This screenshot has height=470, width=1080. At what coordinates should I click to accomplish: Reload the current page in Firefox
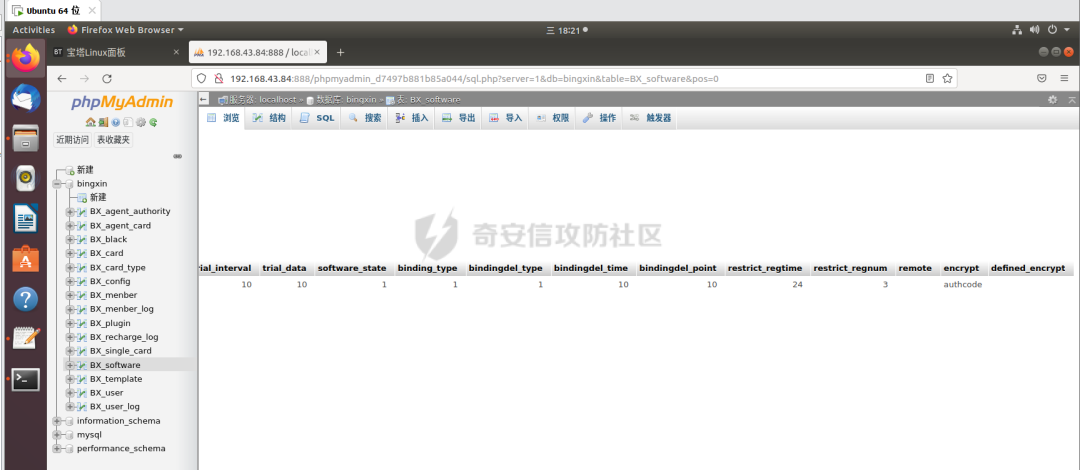[107, 79]
